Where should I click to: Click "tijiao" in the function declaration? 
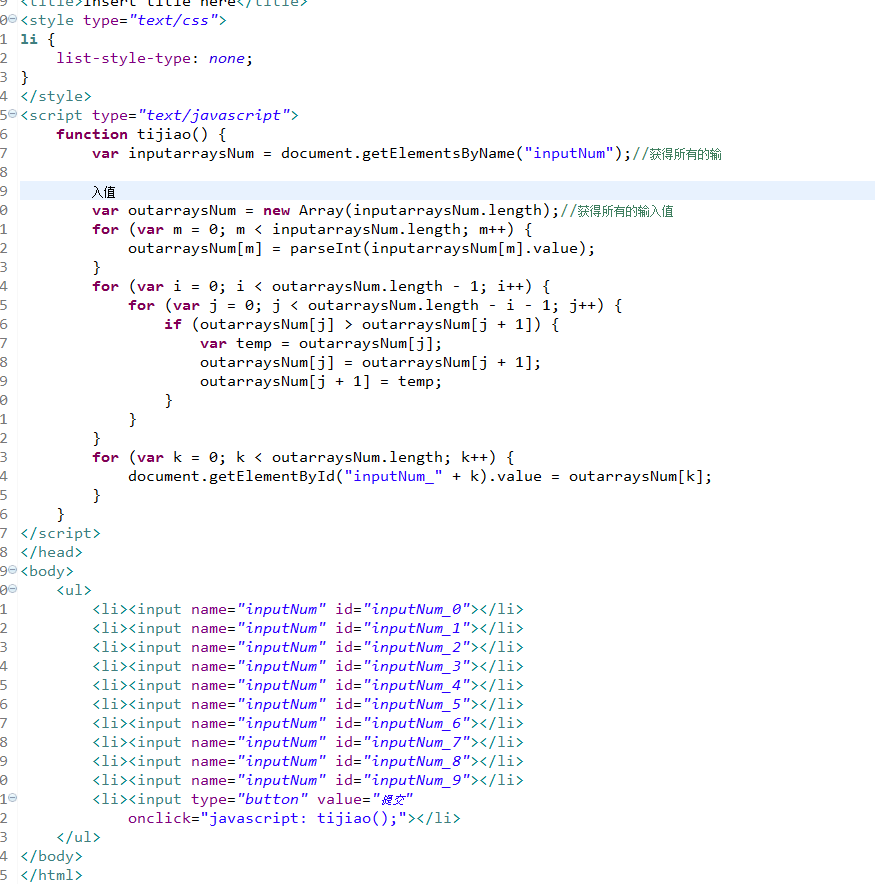pyautogui.click(x=164, y=135)
